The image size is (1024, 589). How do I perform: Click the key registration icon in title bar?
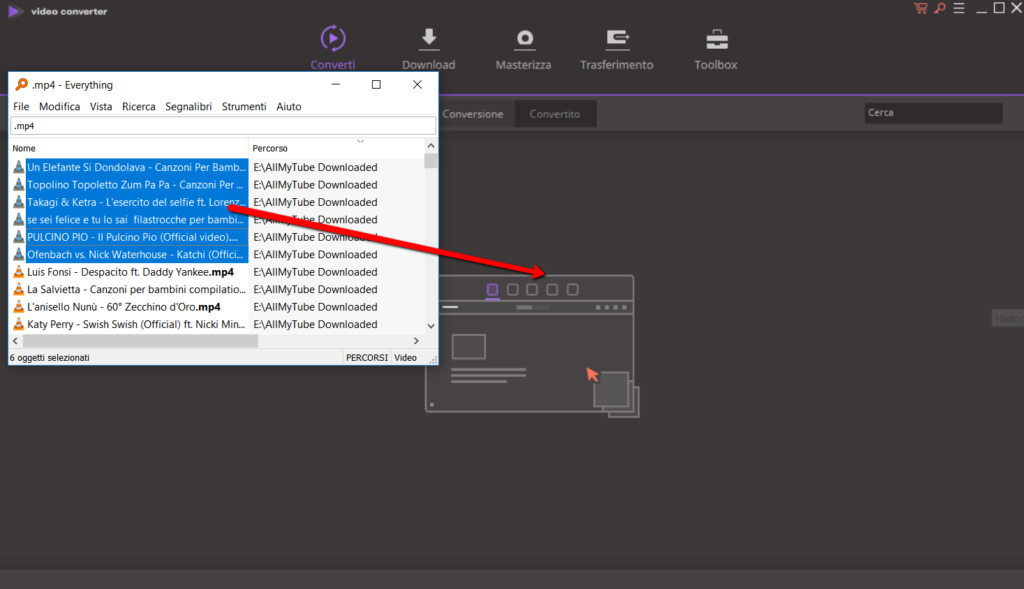(940, 8)
